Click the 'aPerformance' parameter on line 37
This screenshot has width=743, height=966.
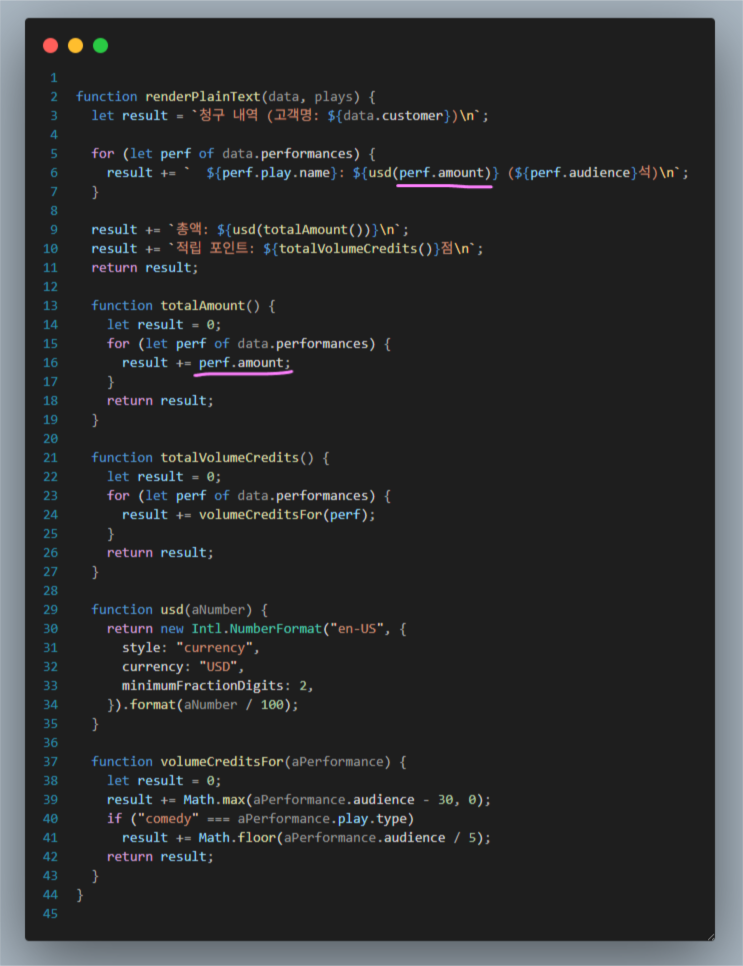(337, 761)
